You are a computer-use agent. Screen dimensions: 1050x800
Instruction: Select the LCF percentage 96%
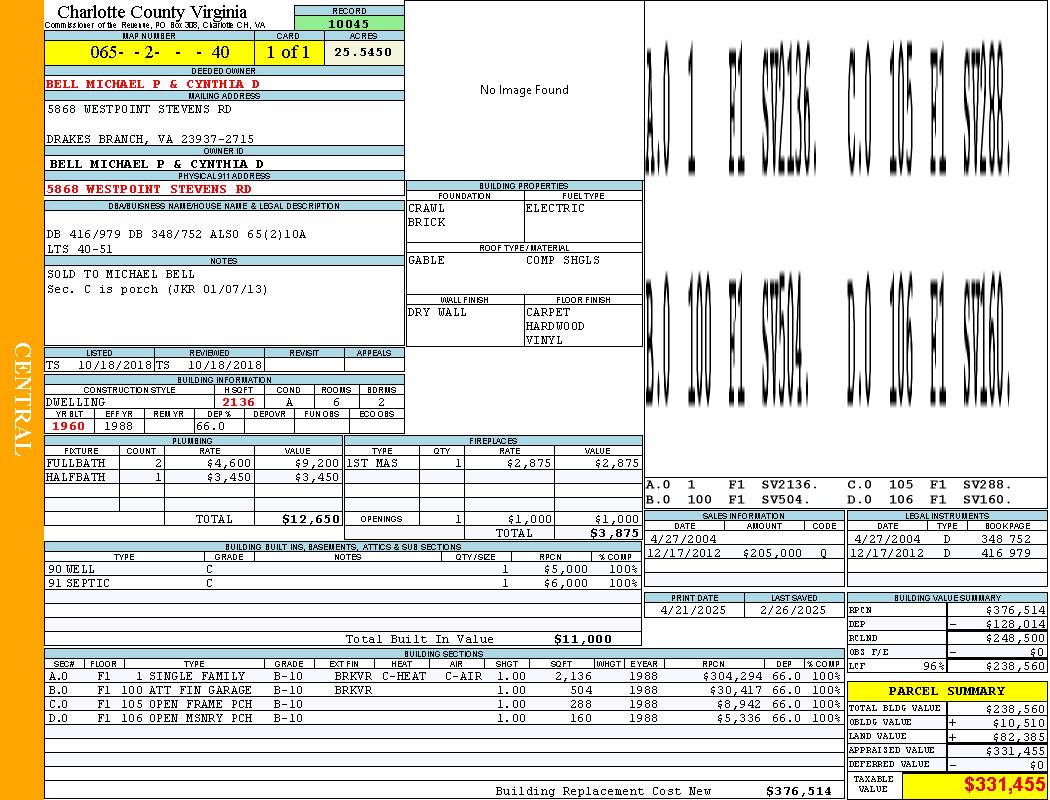pos(933,667)
